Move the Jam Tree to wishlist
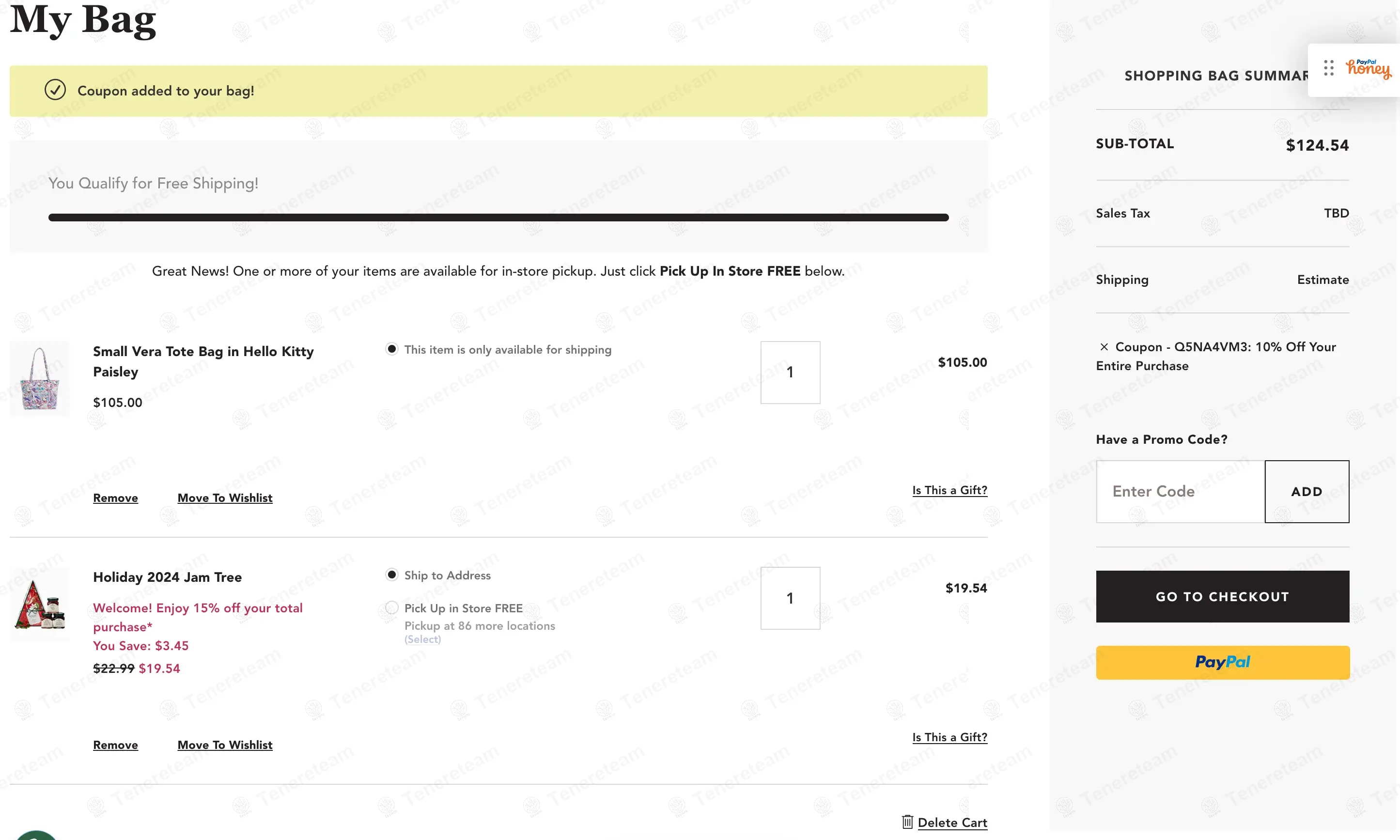1400x840 pixels. 225,745
